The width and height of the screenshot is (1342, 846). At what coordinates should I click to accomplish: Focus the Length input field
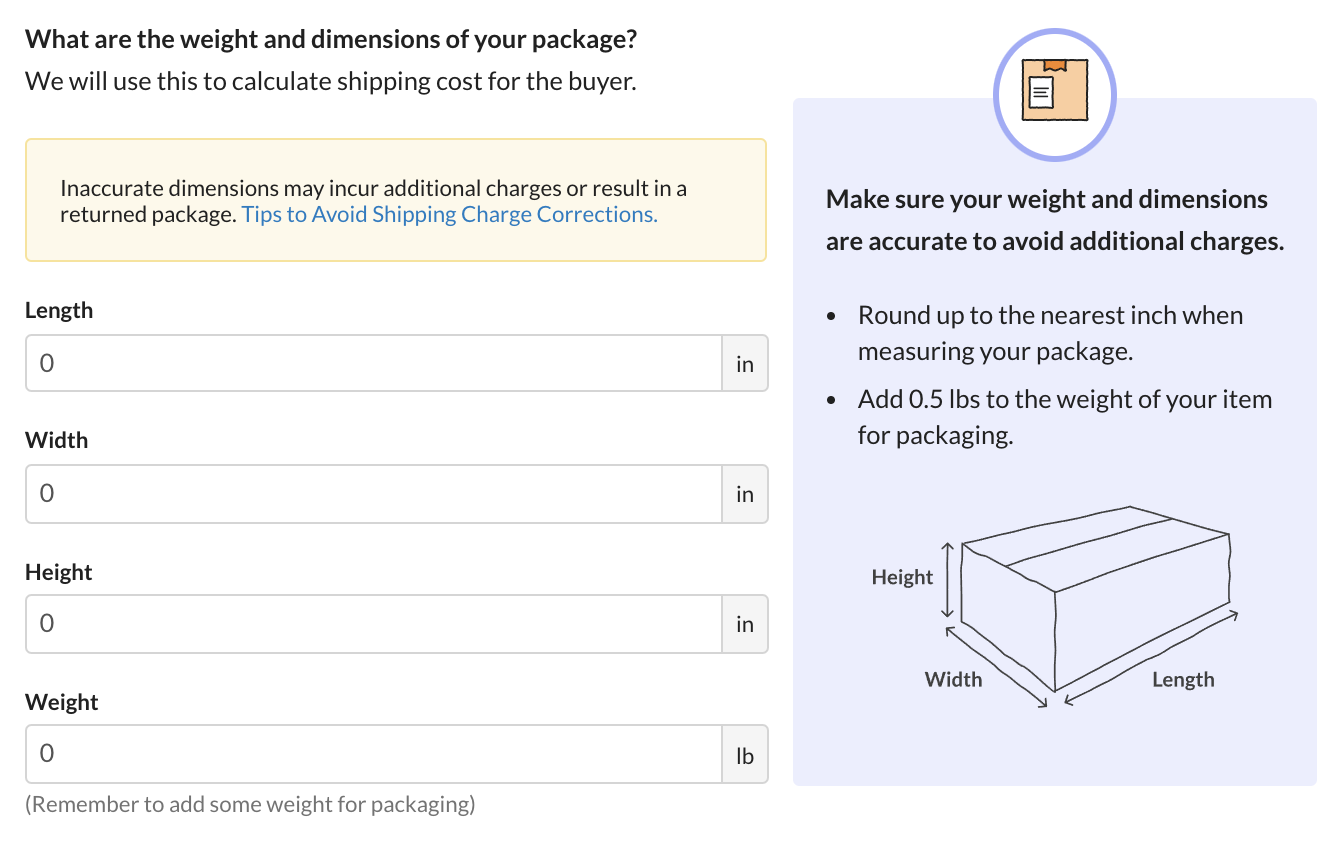[x=373, y=363]
